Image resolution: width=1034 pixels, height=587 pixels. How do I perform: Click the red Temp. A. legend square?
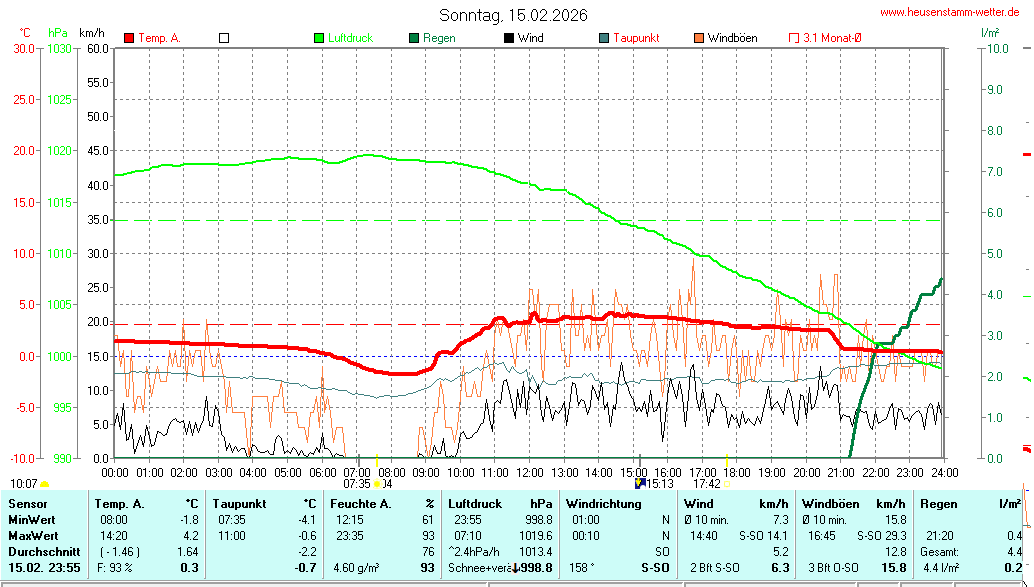(129, 38)
